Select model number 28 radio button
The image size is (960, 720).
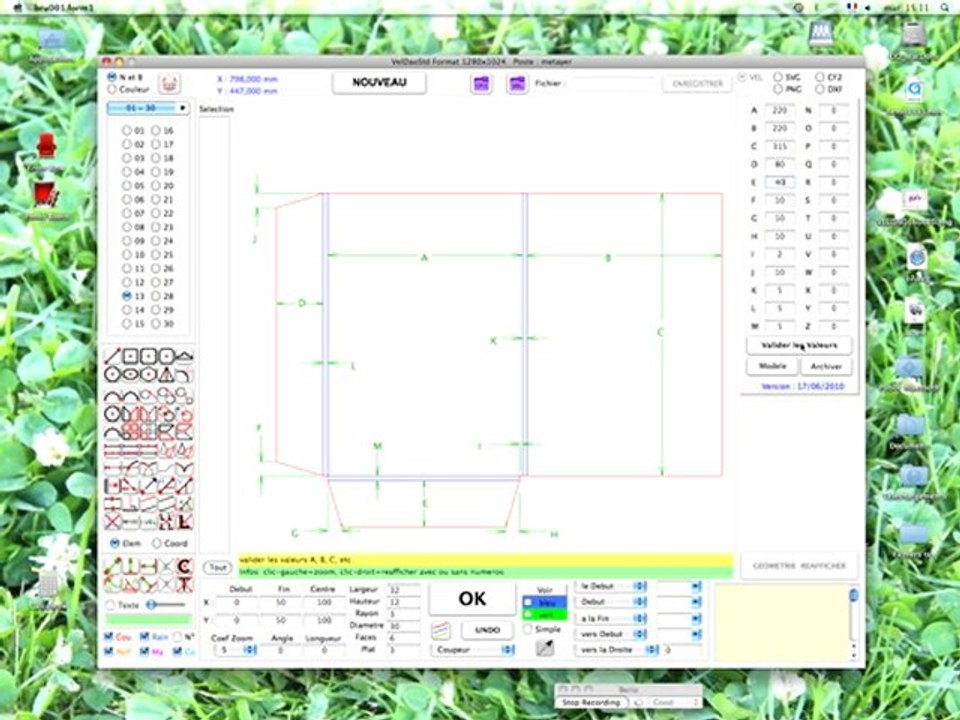click(x=156, y=296)
